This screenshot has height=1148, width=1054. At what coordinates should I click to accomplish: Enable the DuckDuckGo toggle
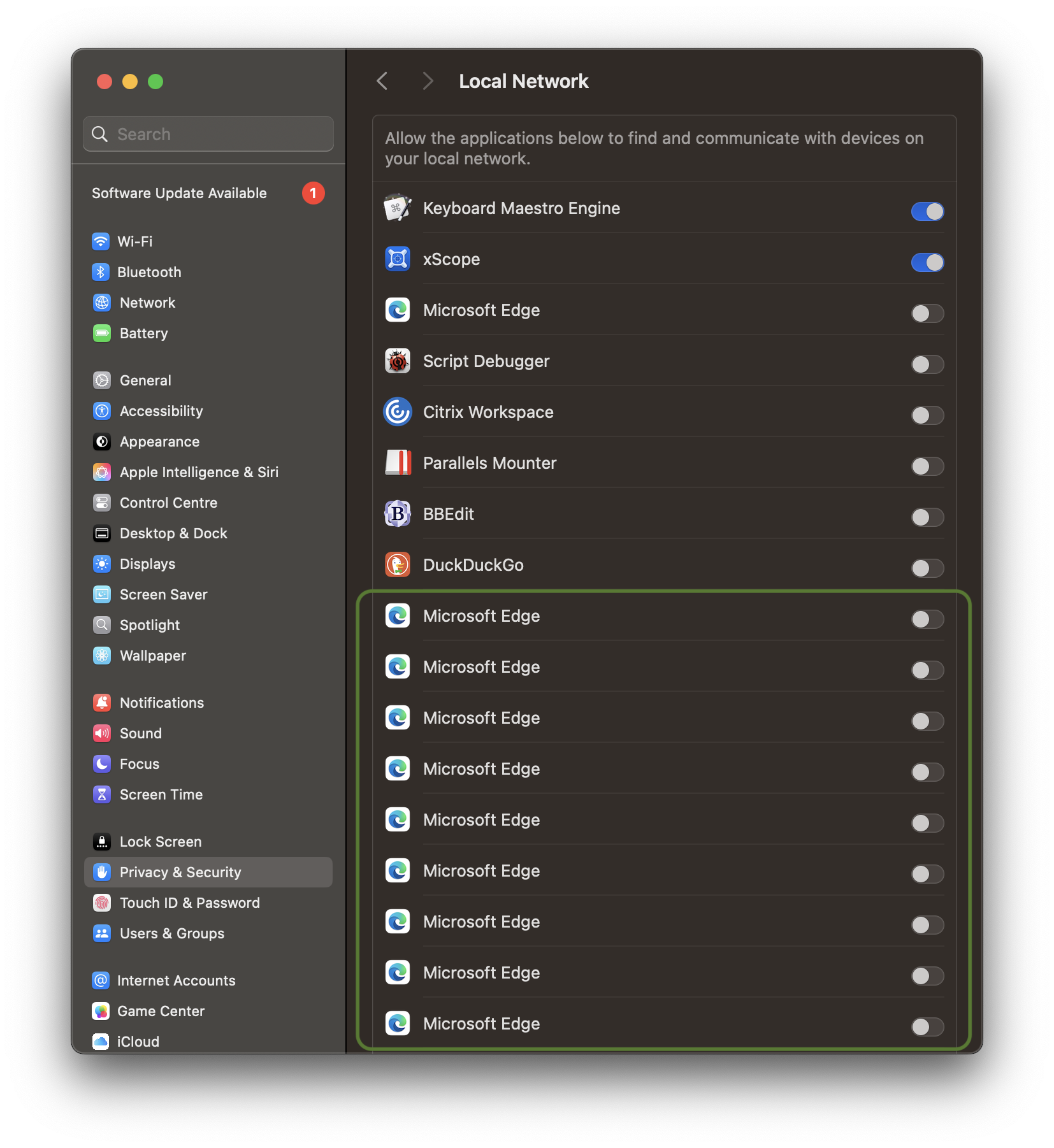pos(927,568)
